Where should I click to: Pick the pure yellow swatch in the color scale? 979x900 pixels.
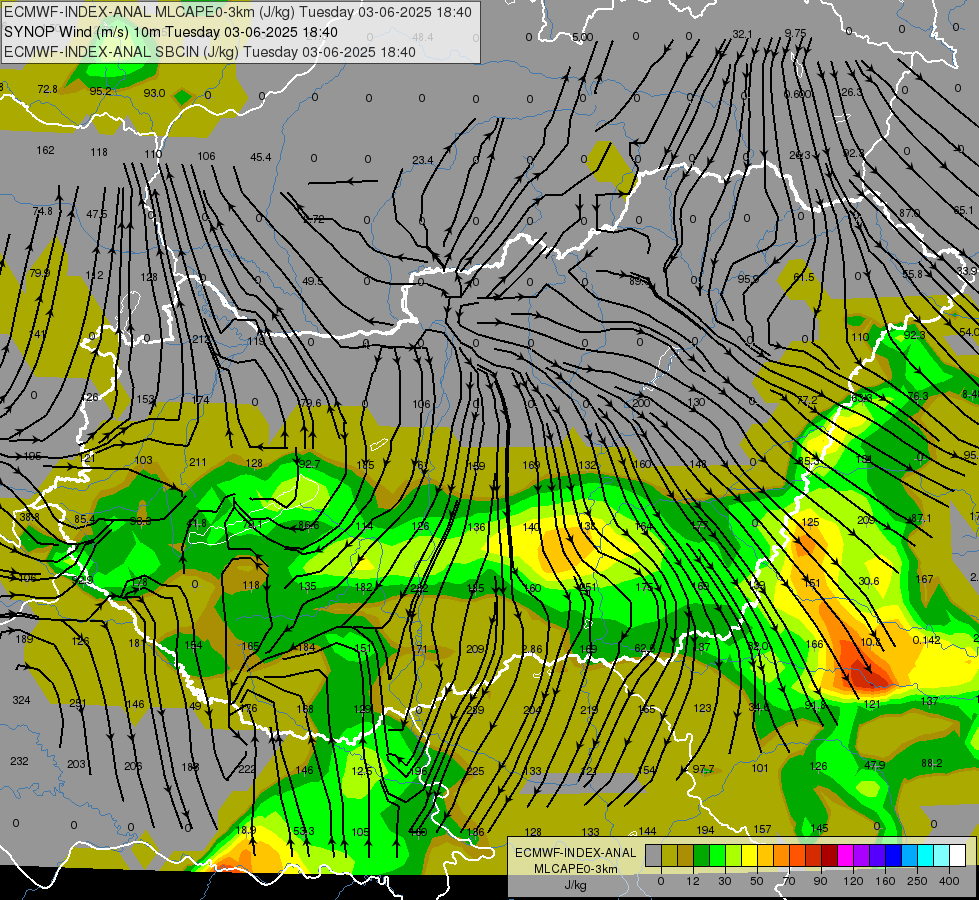click(749, 855)
